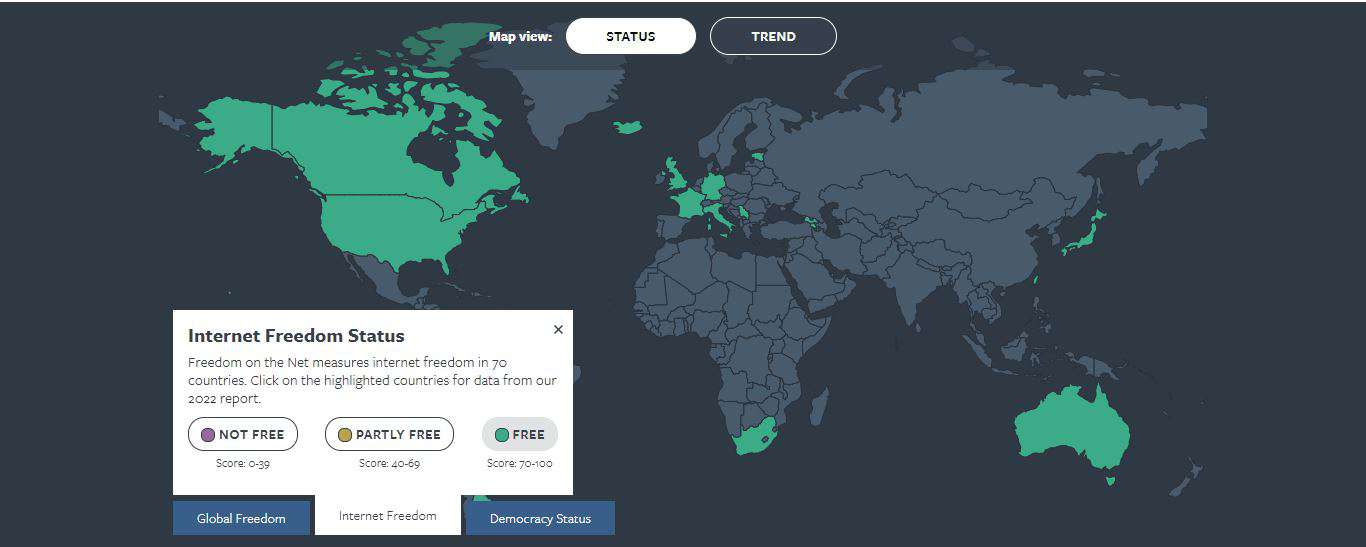
Task: Click France on the map
Action: pyautogui.click(x=689, y=203)
